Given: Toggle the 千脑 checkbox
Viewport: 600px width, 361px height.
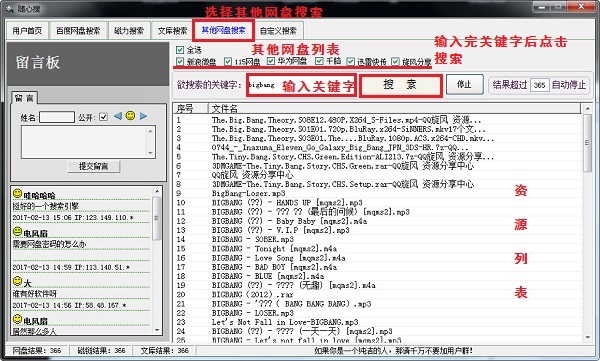Looking at the screenshot, I should click(319, 61).
